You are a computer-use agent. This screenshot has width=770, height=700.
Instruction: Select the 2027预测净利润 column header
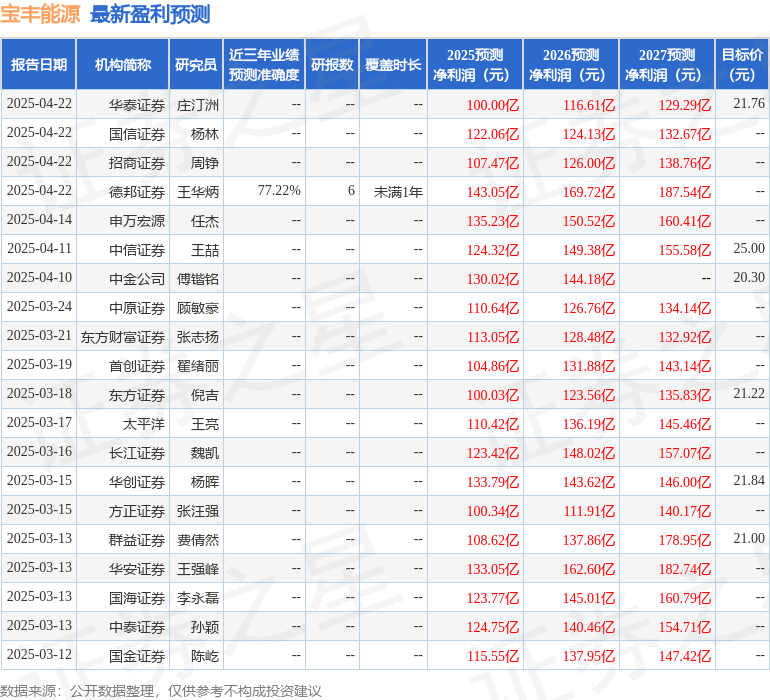tap(666, 65)
